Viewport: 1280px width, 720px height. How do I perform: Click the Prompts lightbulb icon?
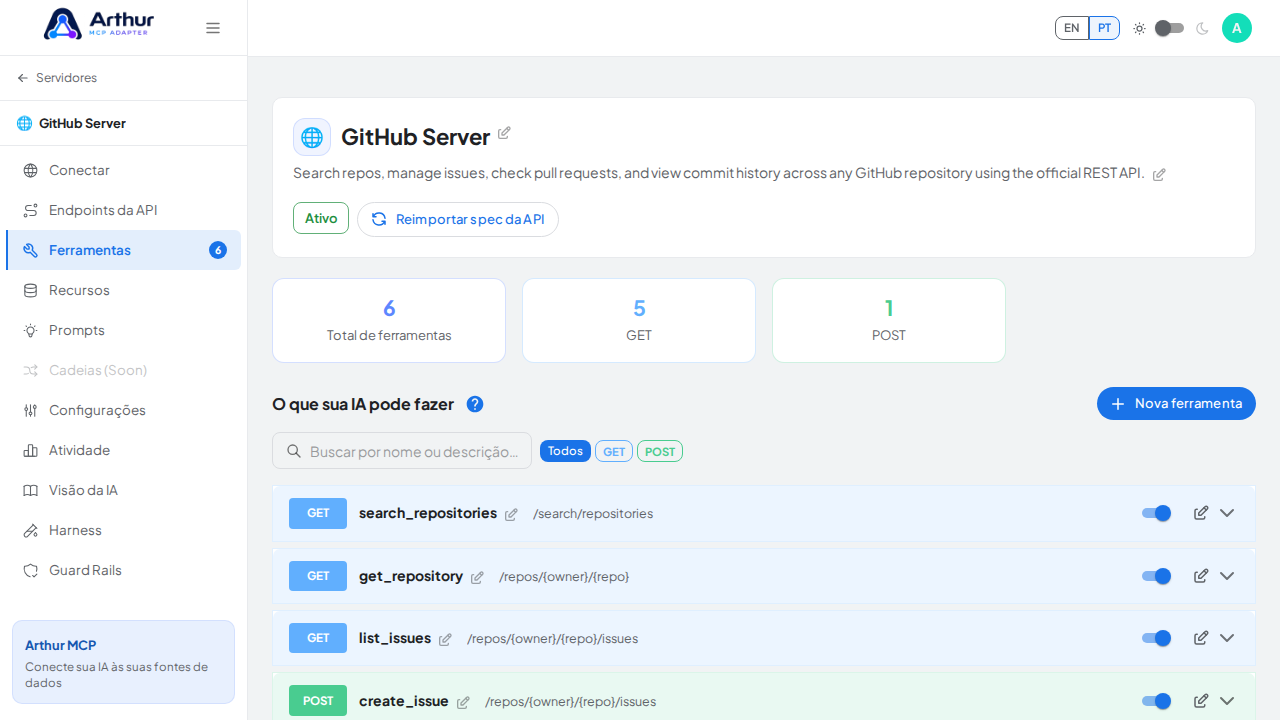[x=31, y=330]
